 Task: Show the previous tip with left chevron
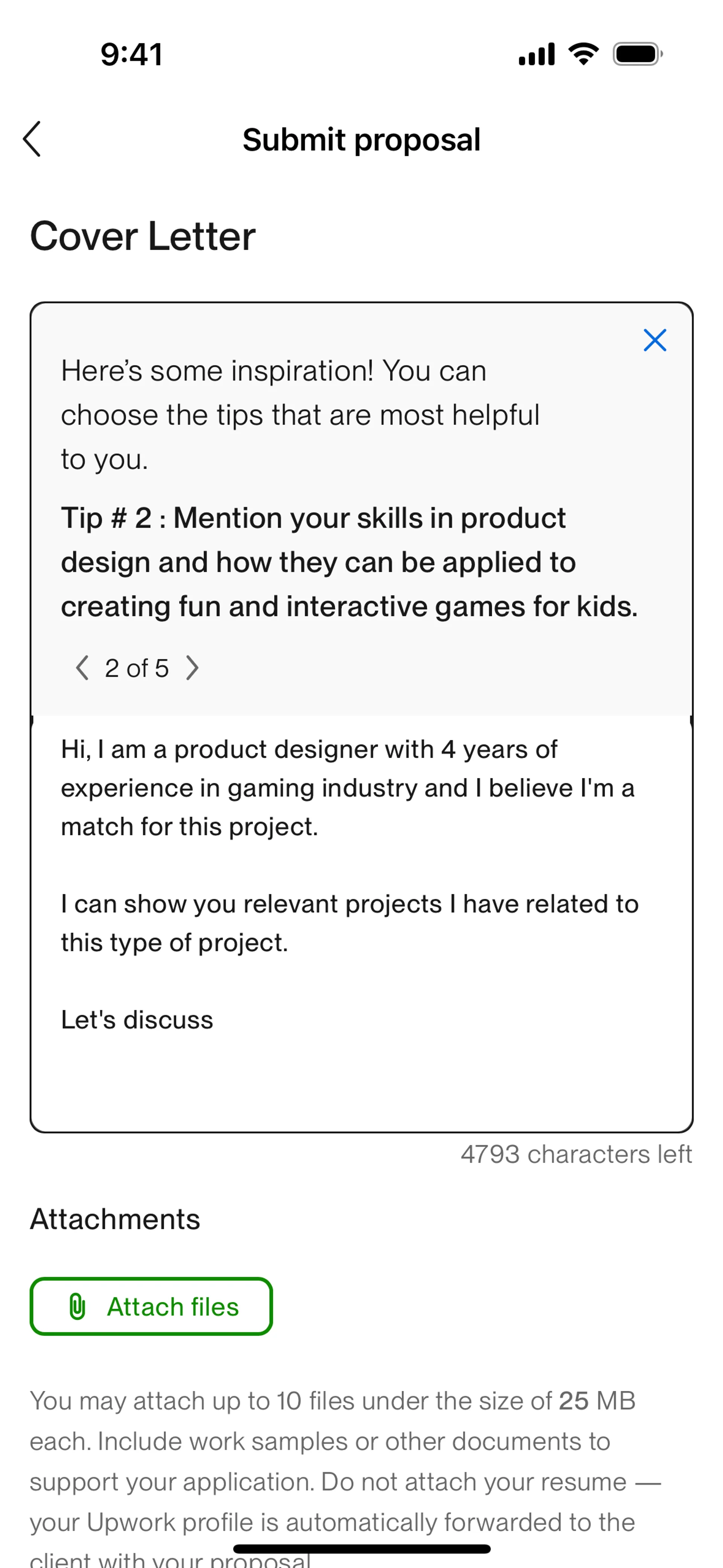click(82, 668)
